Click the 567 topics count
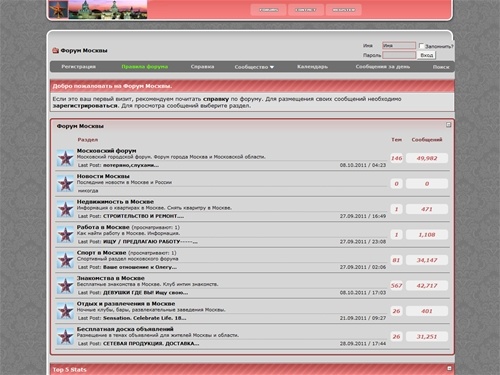 396,286
